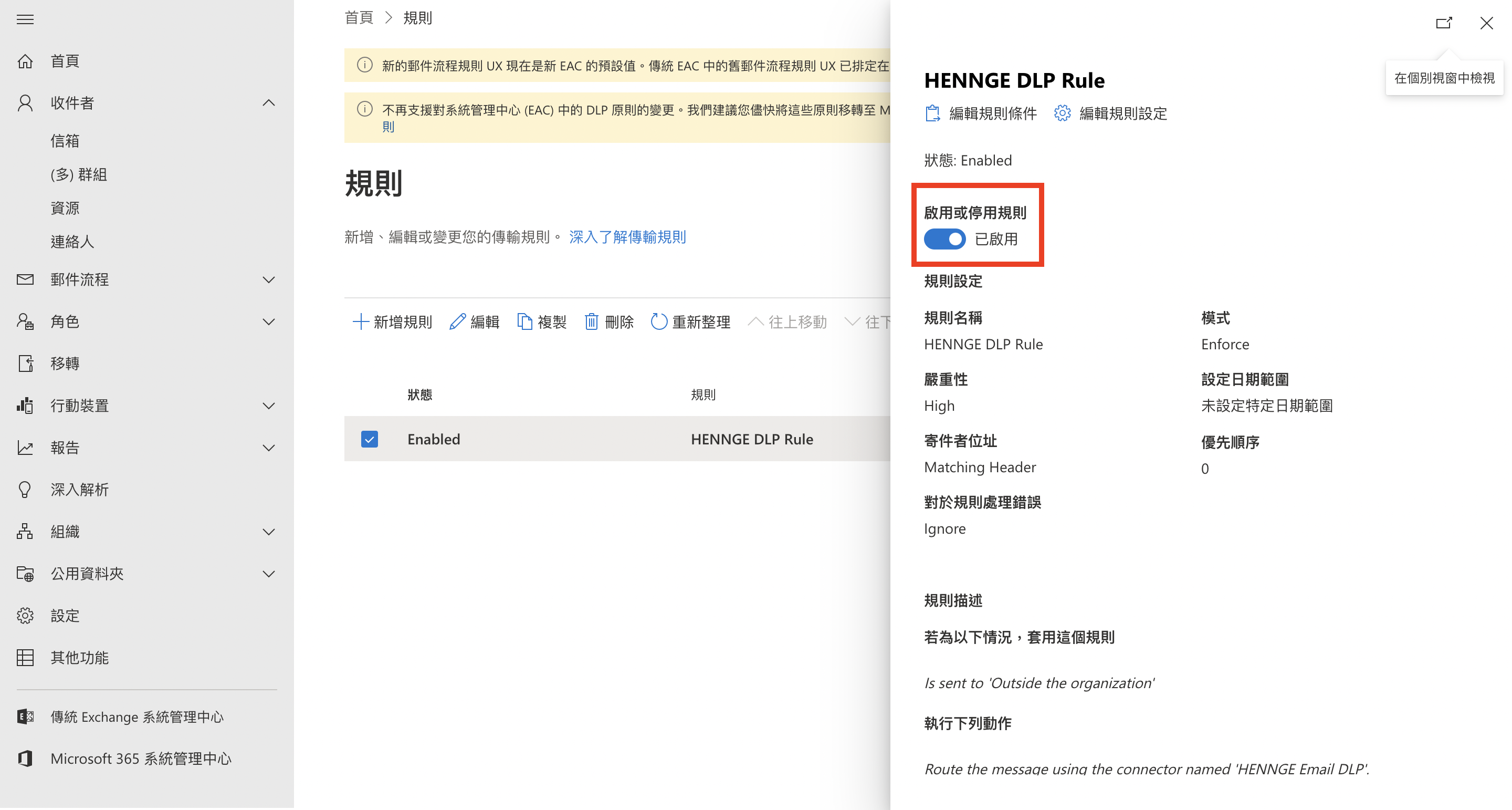Open 信箱 under 收件者
Image resolution: width=1512 pixels, height=810 pixels.
[65, 141]
